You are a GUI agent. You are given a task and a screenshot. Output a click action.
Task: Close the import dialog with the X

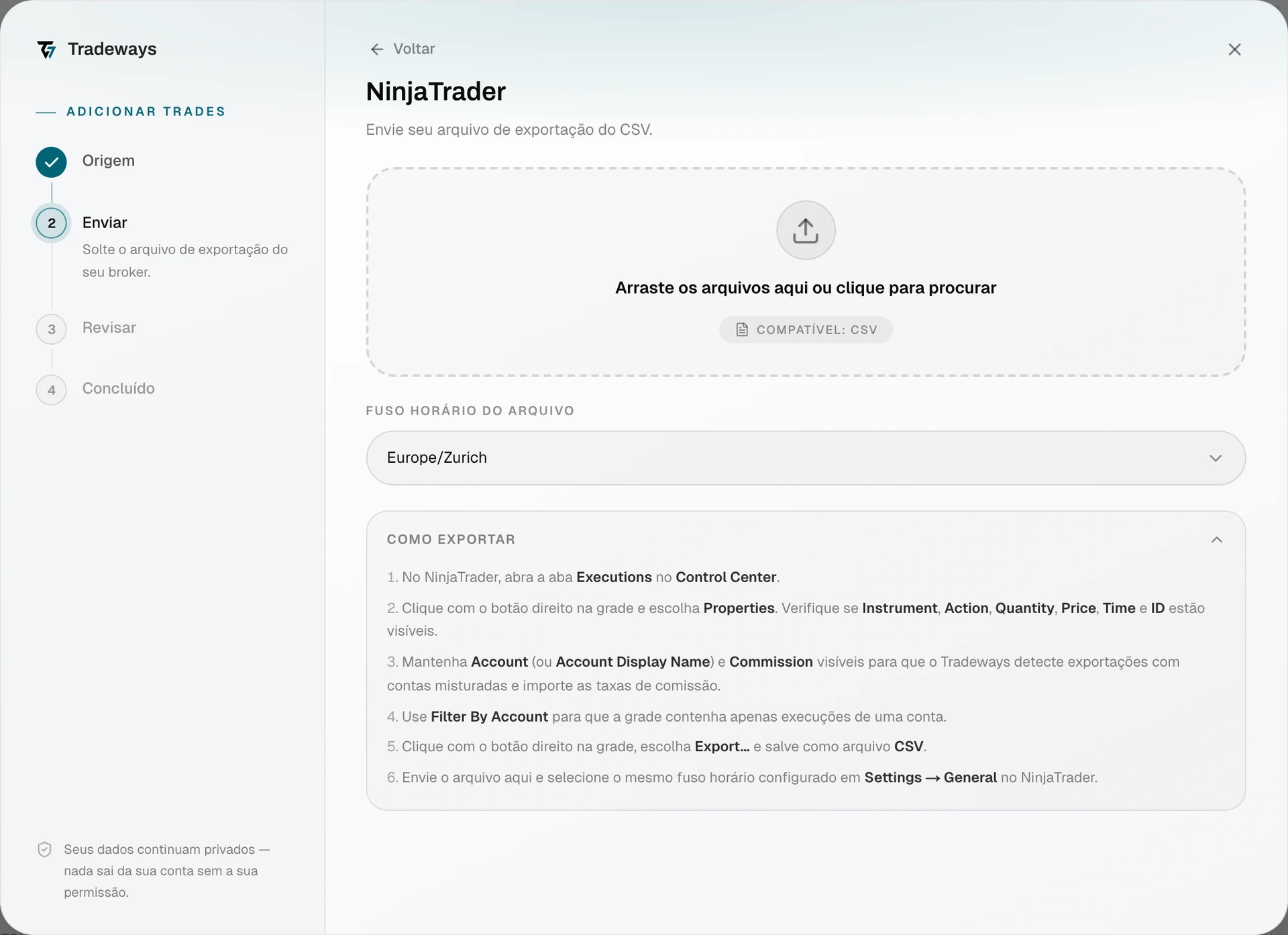pos(1234,50)
